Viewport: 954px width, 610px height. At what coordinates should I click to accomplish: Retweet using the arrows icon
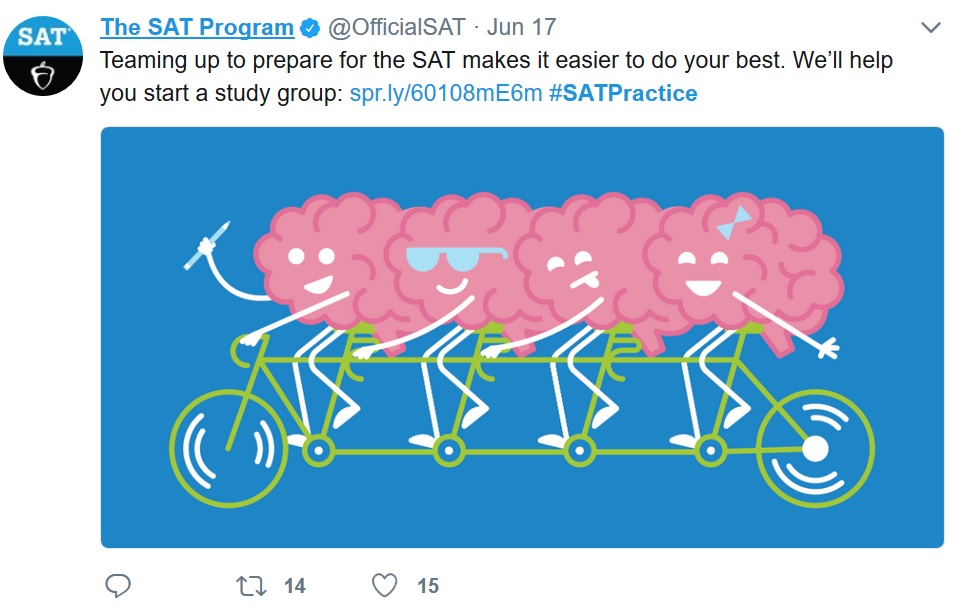click(x=251, y=586)
